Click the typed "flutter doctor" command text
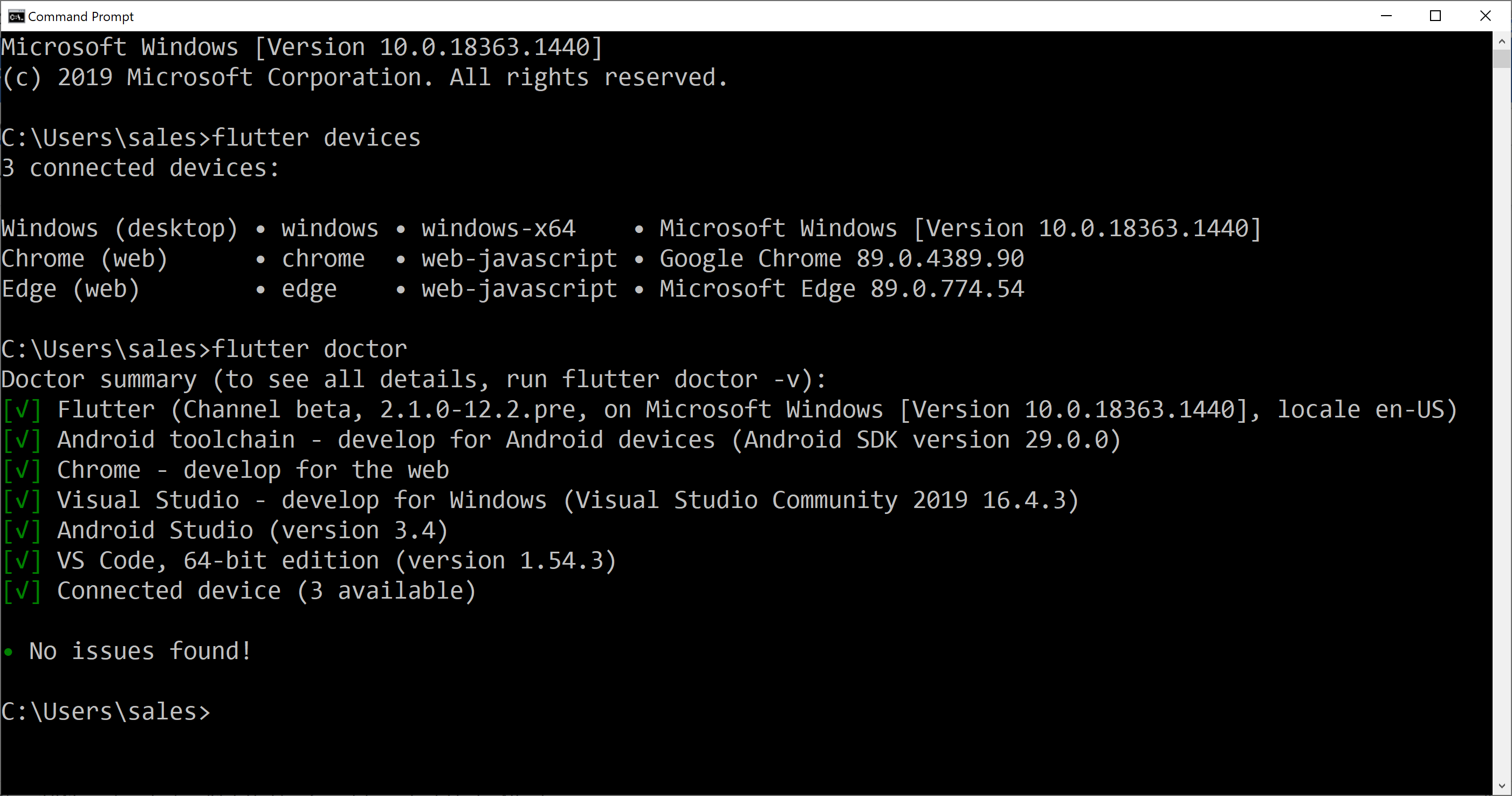Image resolution: width=1512 pixels, height=796 pixels. pos(309,349)
